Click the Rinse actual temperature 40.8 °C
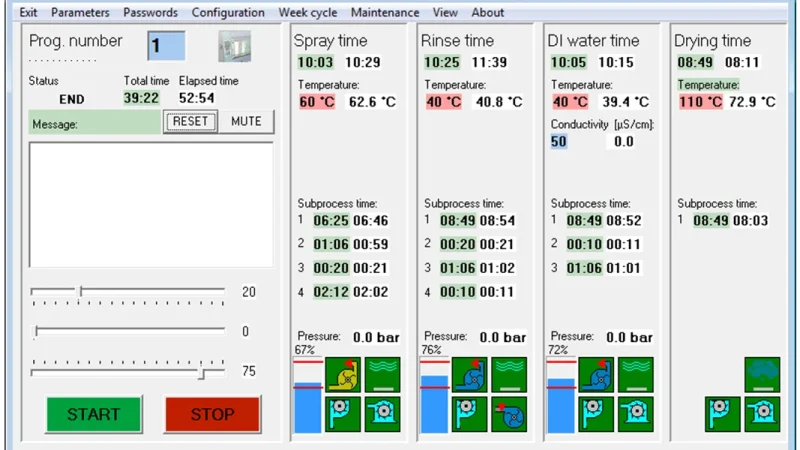The height and width of the screenshot is (450, 800). click(x=499, y=102)
